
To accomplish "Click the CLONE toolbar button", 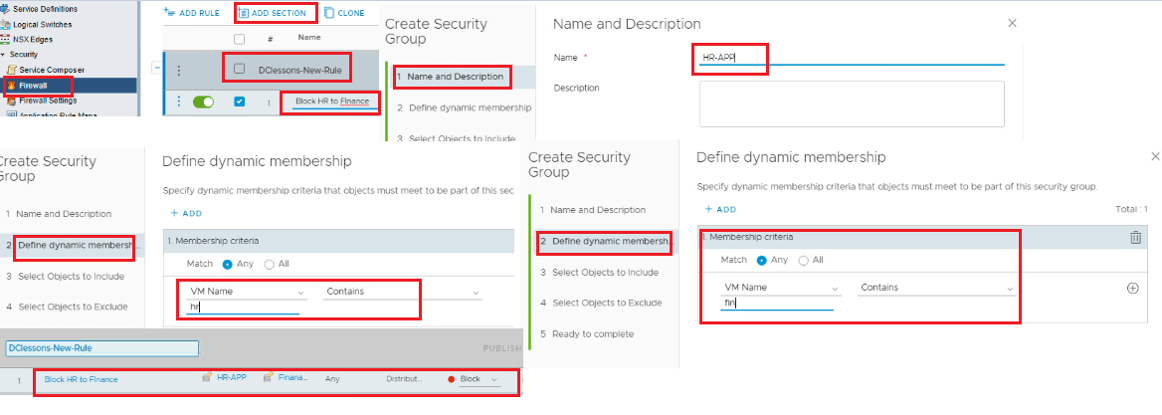I will [345, 13].
